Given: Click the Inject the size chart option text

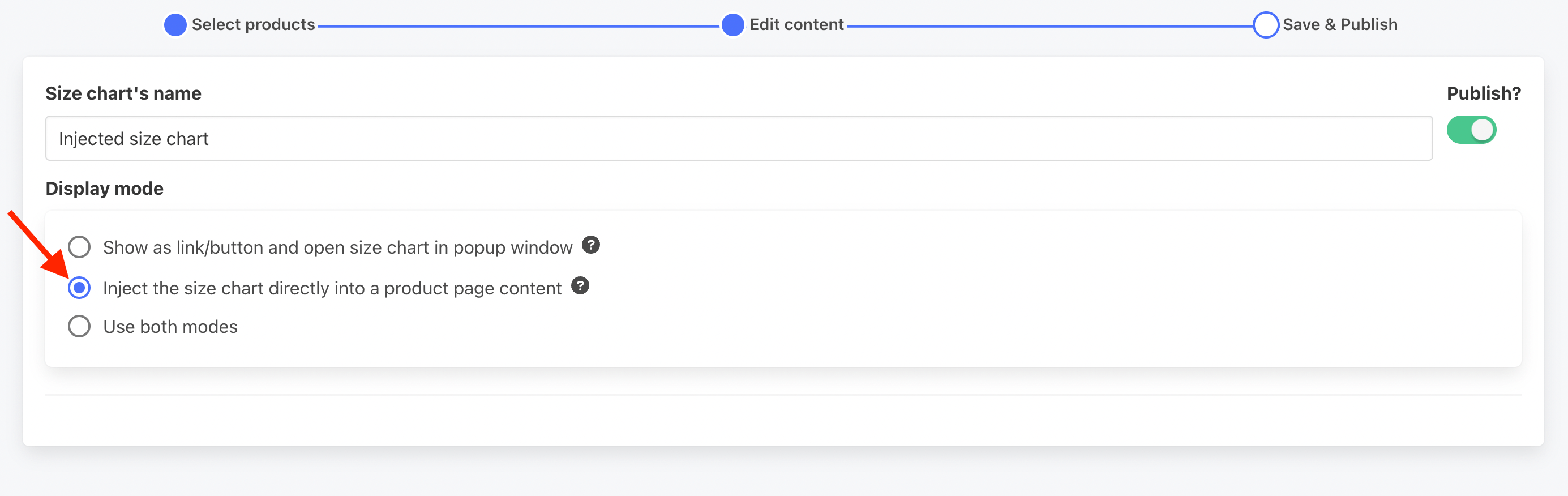Looking at the screenshot, I should 332,288.
